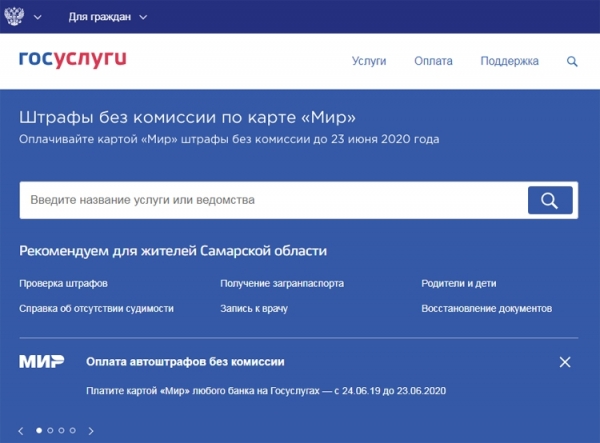Screen dimensions: 600x443
Task: Open Запись к врачу link
Action: pyautogui.click(x=254, y=309)
